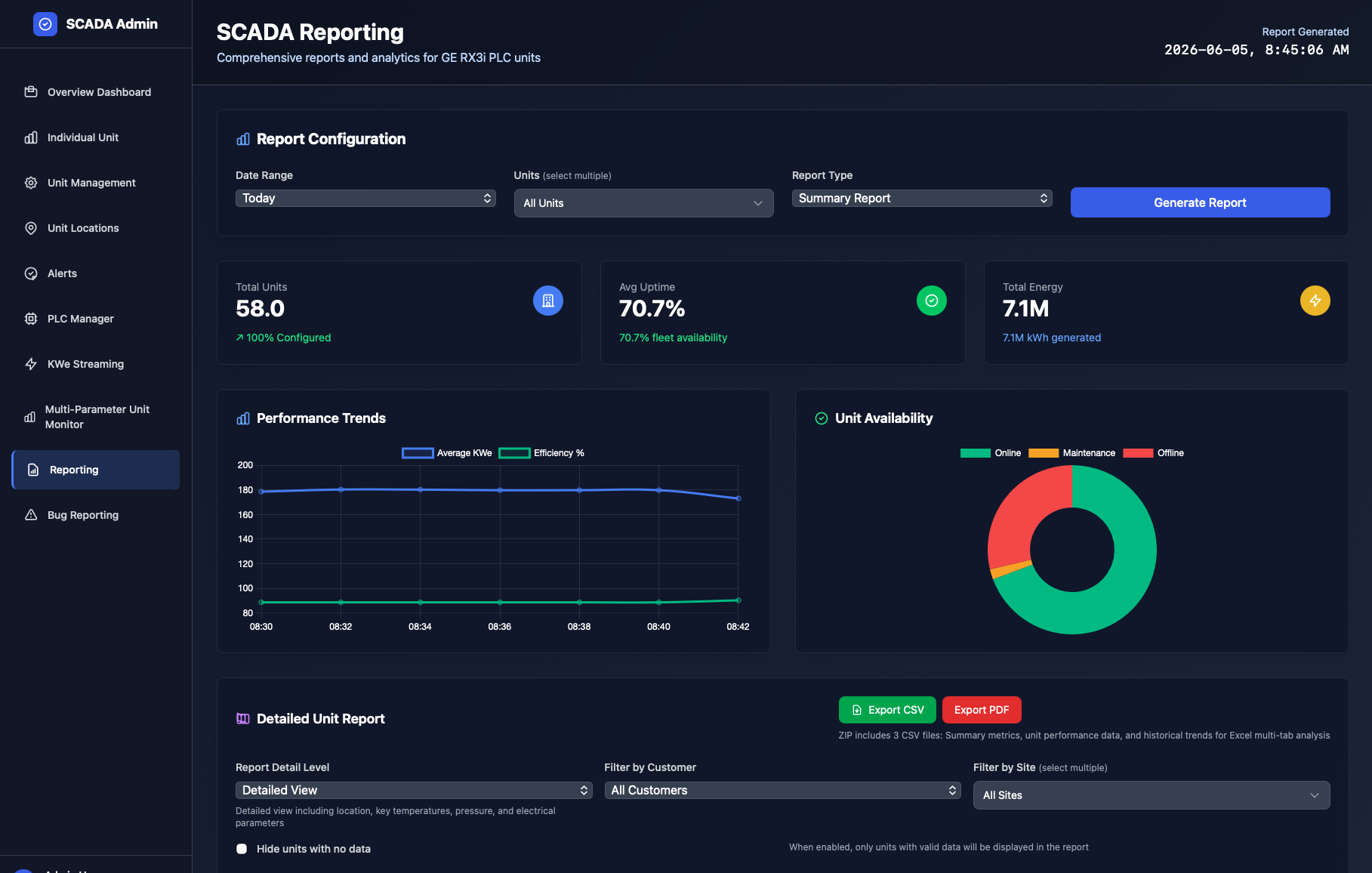1372x873 pixels.
Task: Click the ZIP includes 3 CSV files note
Action: tap(1084, 736)
